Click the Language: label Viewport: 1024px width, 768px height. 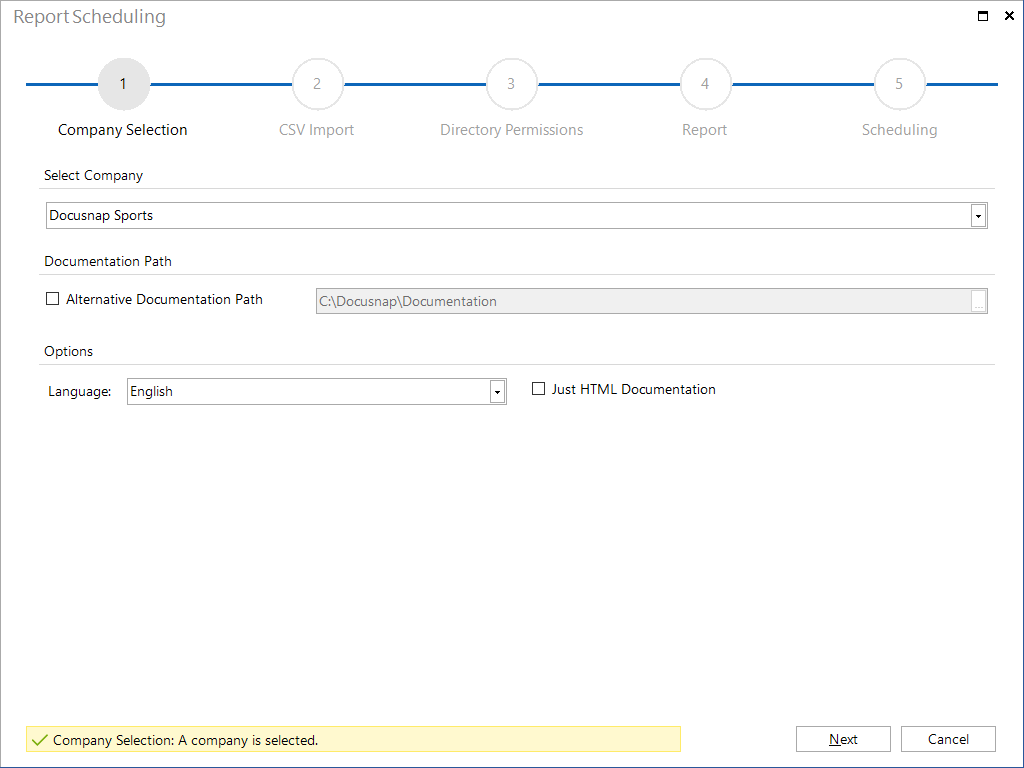[x=80, y=392]
